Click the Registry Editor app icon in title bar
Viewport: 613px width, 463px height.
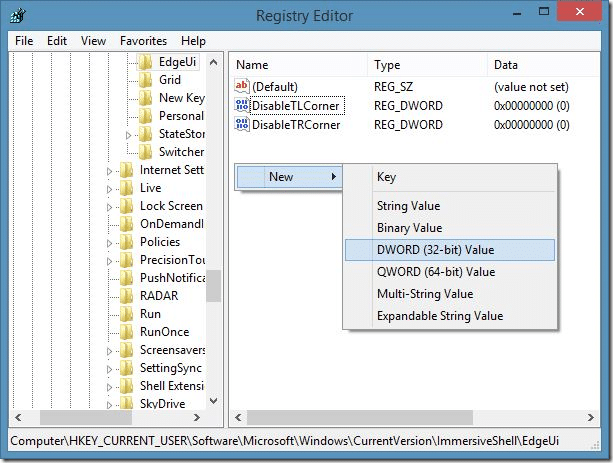[x=18, y=16]
